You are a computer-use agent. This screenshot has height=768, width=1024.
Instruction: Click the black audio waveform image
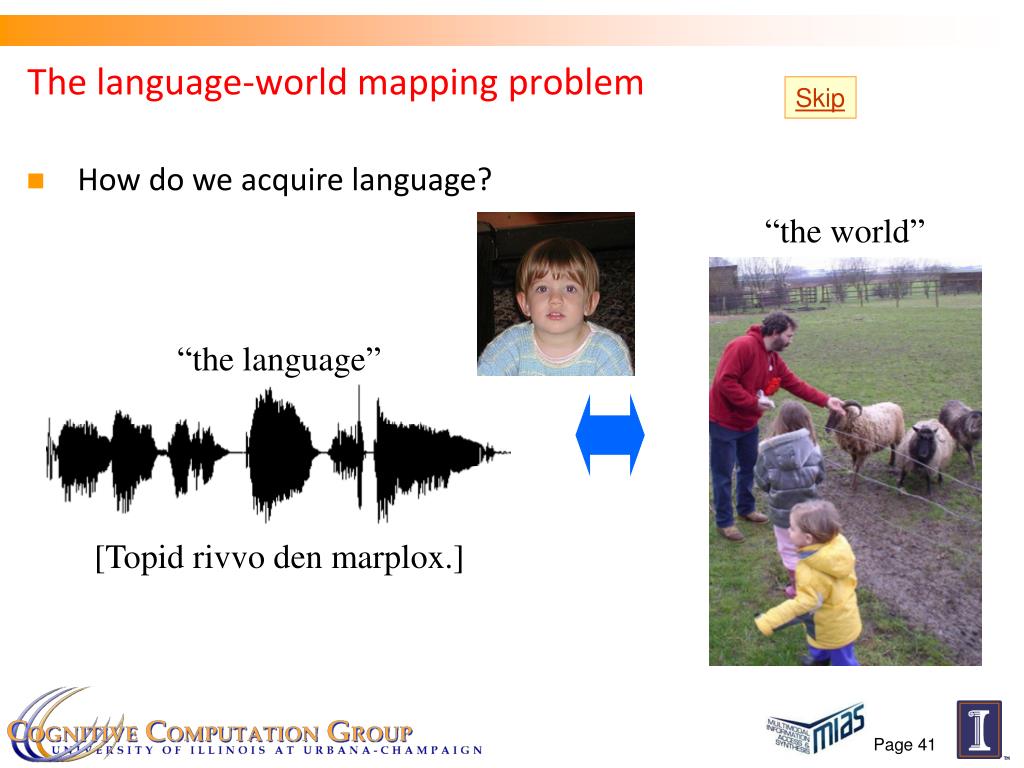278,454
